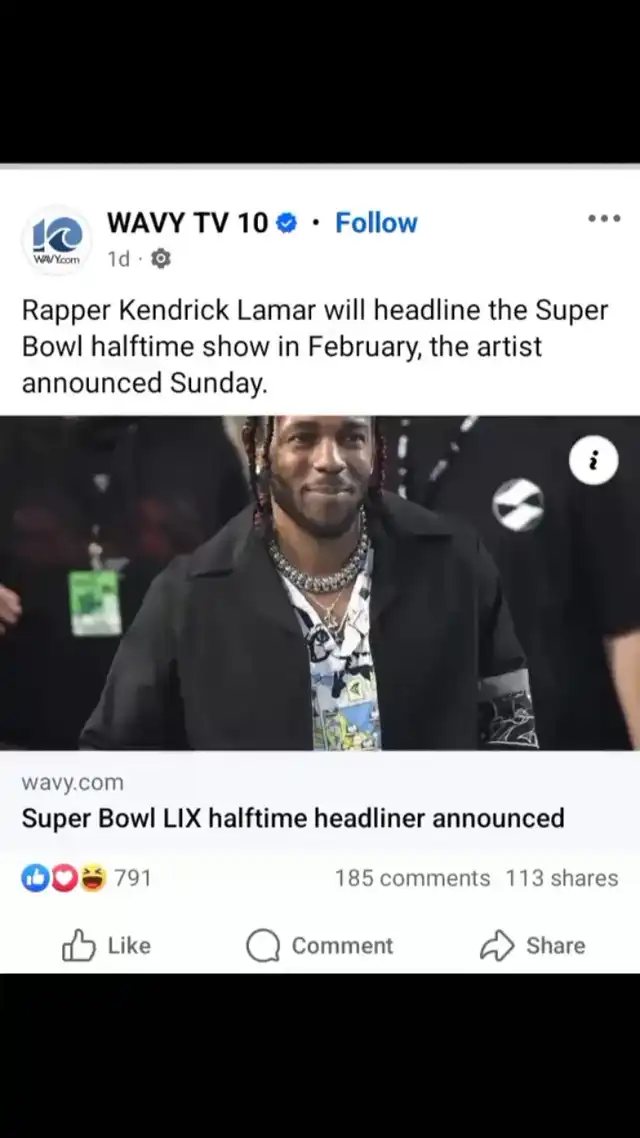The height and width of the screenshot is (1138, 640).
Task: Click the 1d post timestamp
Action: (118, 259)
